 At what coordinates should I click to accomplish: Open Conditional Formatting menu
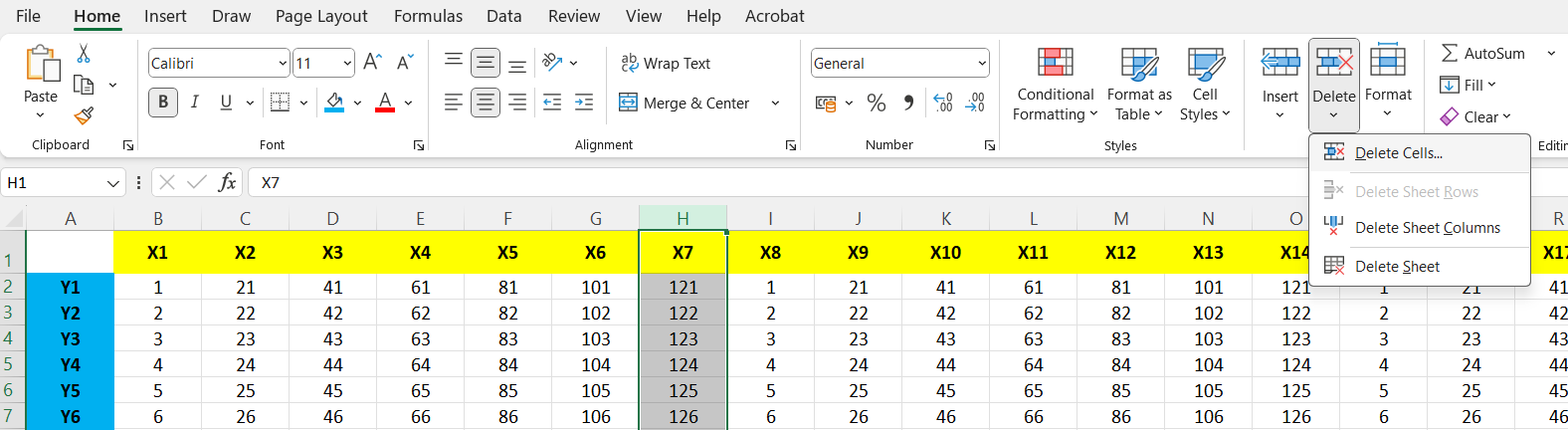[x=1056, y=84]
